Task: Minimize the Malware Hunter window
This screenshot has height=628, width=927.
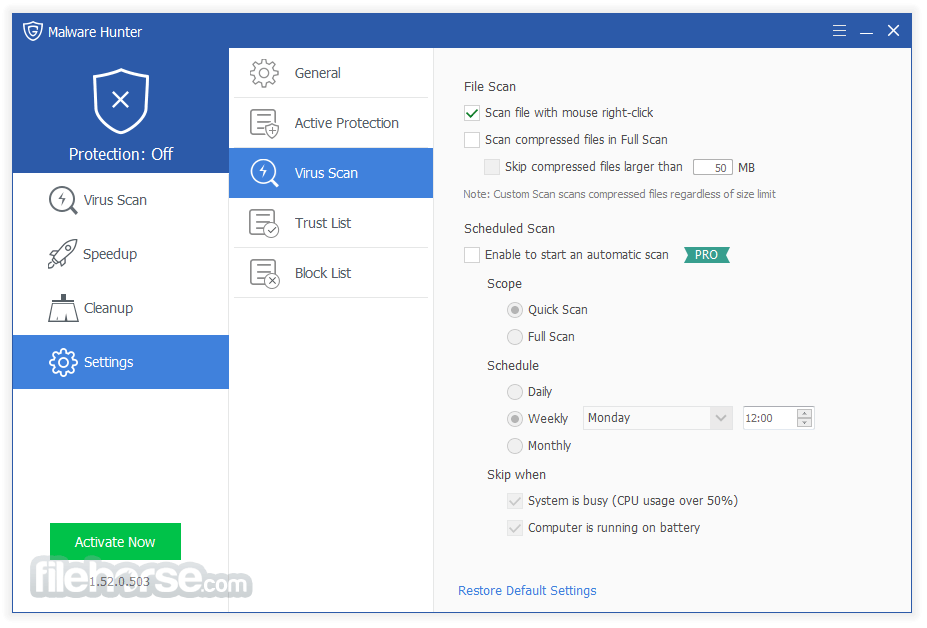Action: click(x=866, y=31)
